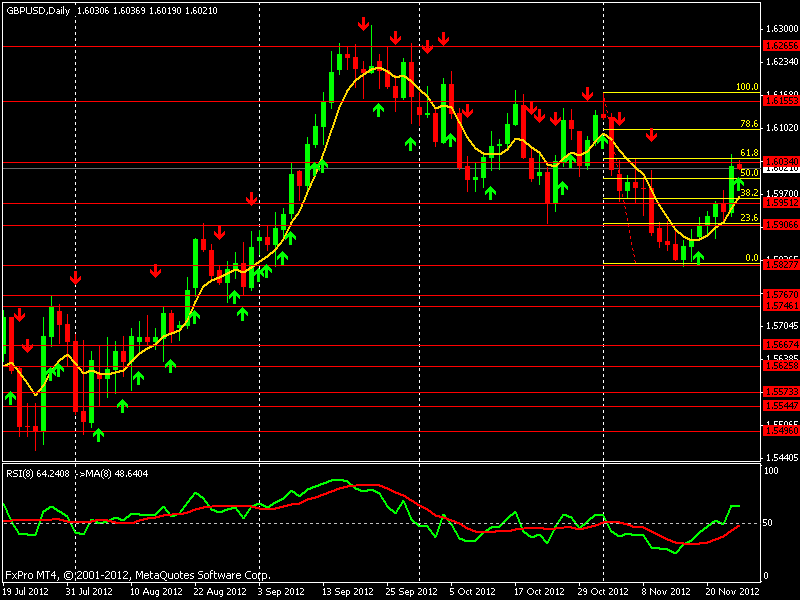Click the 61.8 Fibonacci level label
Screen dimensions: 800x600
click(749, 153)
